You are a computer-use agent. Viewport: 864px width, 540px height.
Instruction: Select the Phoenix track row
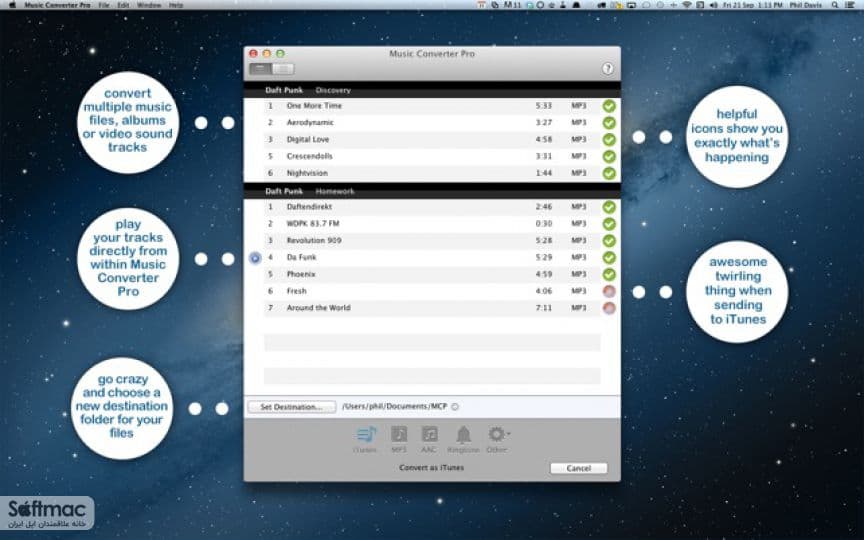(432, 274)
